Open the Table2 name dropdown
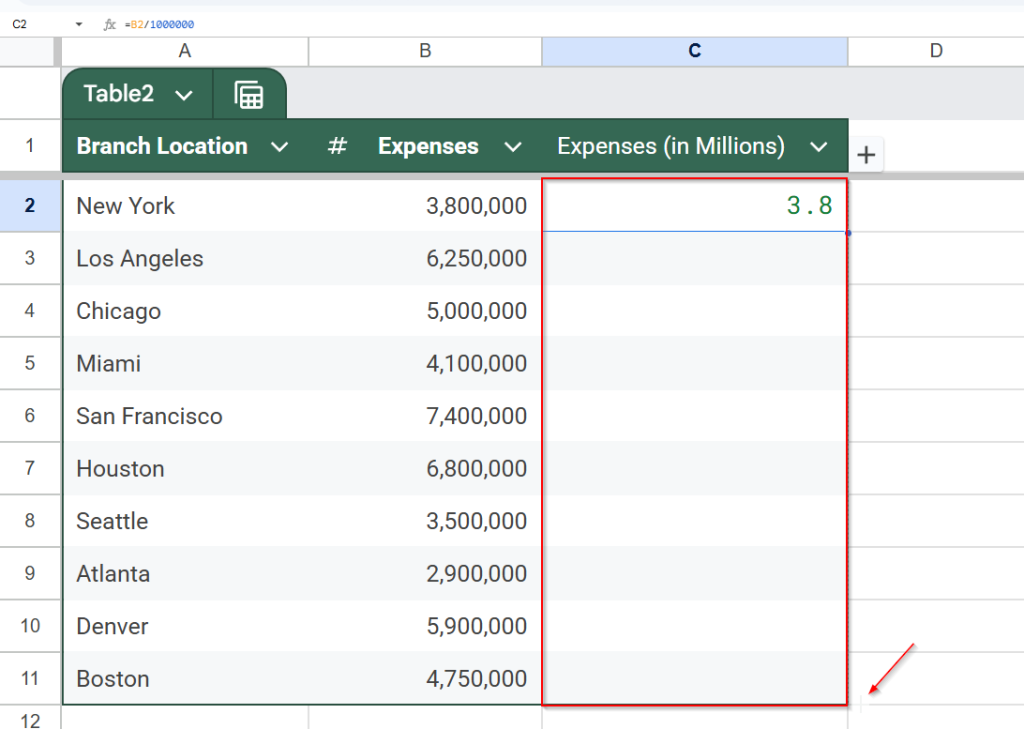Screen dimensions: 1024x729 point(184,95)
